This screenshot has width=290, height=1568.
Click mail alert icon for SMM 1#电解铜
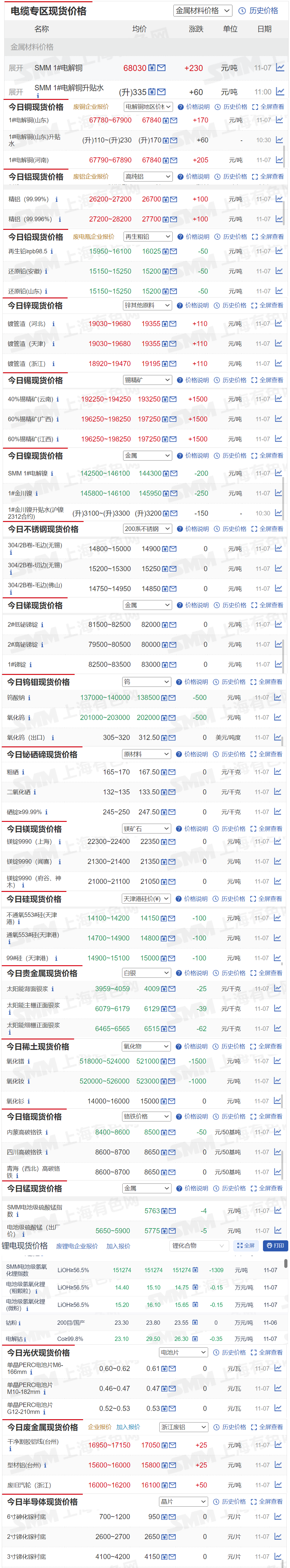coord(161,68)
